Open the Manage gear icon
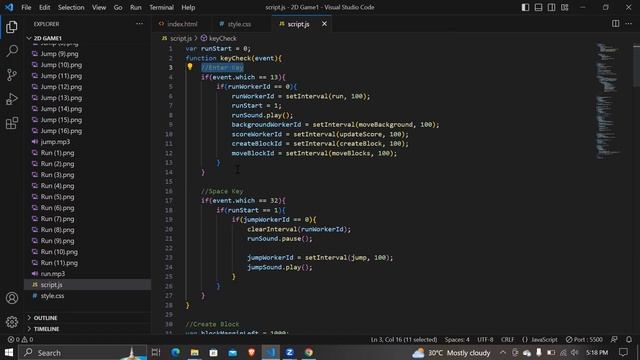This screenshot has height=360, width=640. tap(12, 322)
